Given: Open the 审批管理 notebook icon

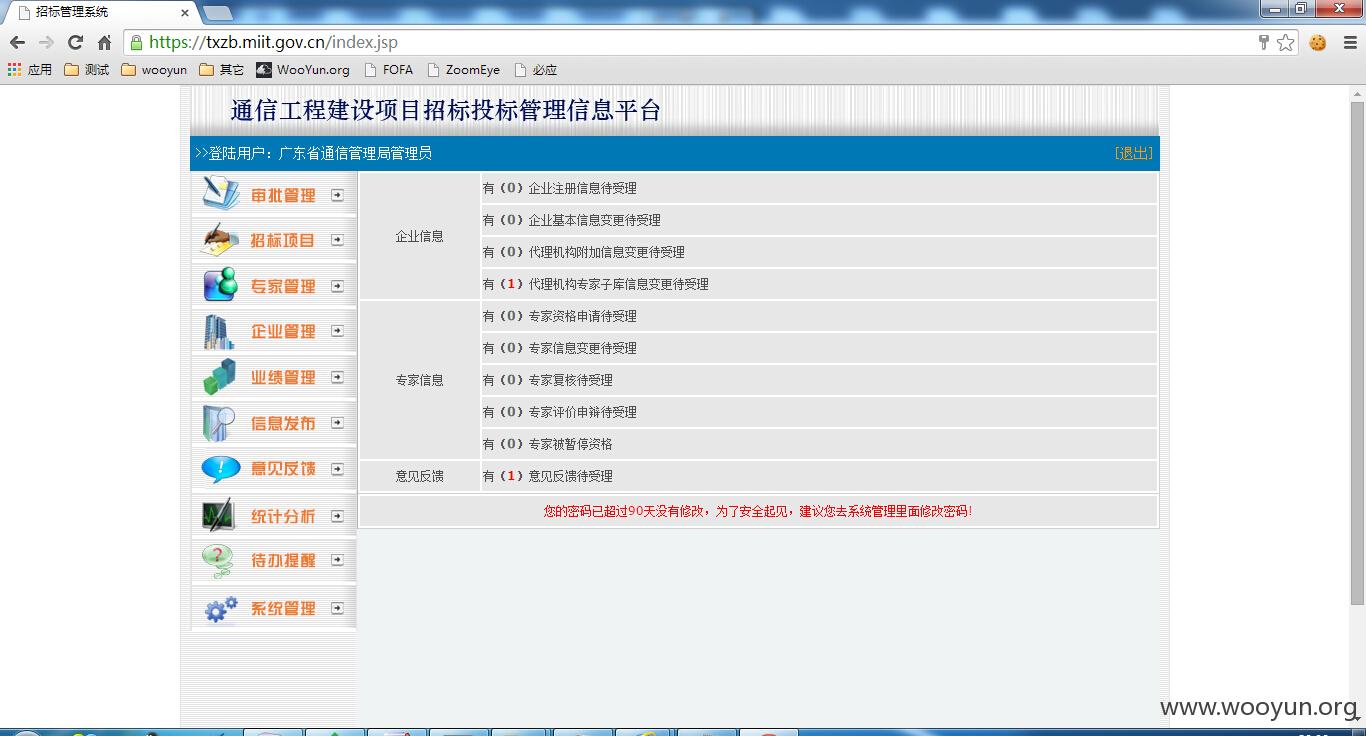Looking at the screenshot, I should tap(220, 194).
